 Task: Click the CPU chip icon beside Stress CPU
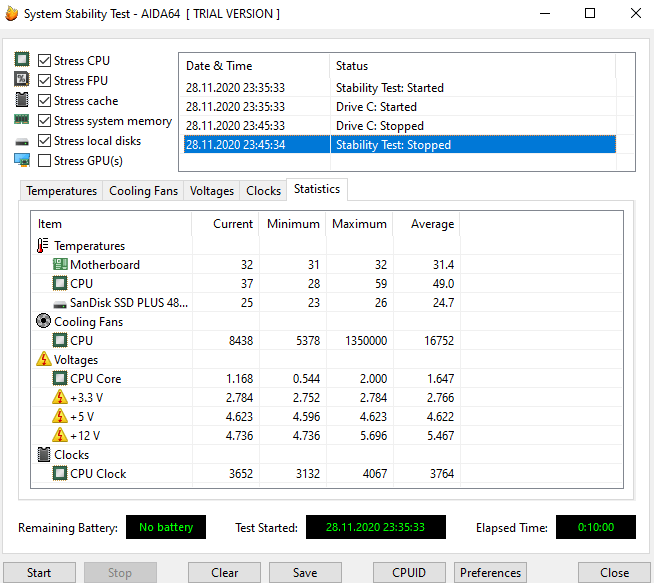[22, 59]
